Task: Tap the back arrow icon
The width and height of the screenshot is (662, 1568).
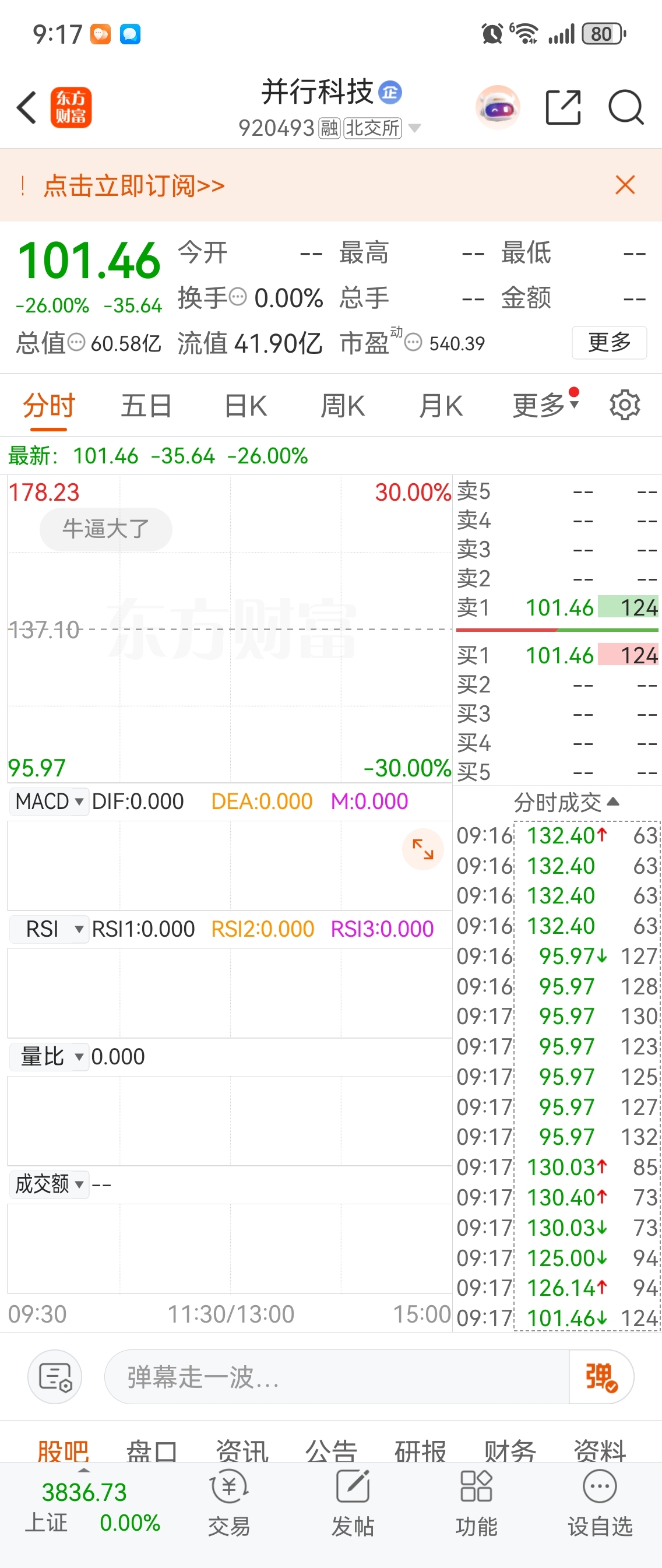Action: click(27, 108)
